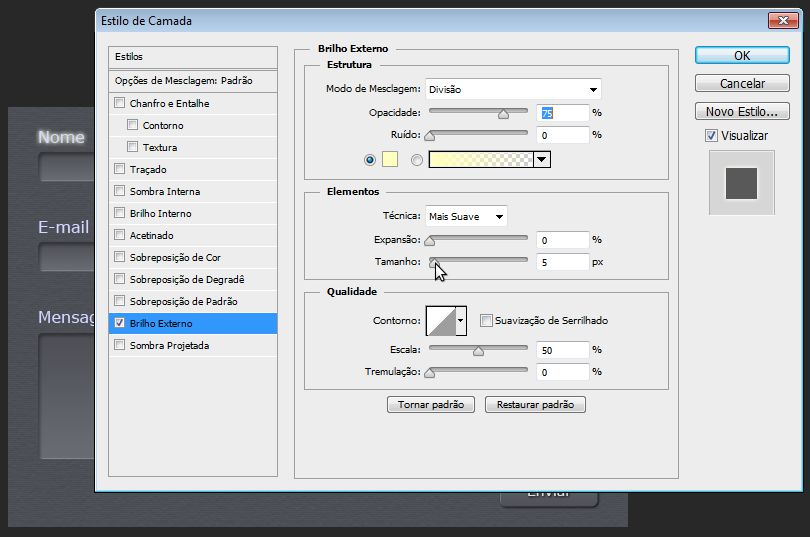This screenshot has height=537, width=810.
Task: Click the Opacidade value field
Action: point(562,113)
